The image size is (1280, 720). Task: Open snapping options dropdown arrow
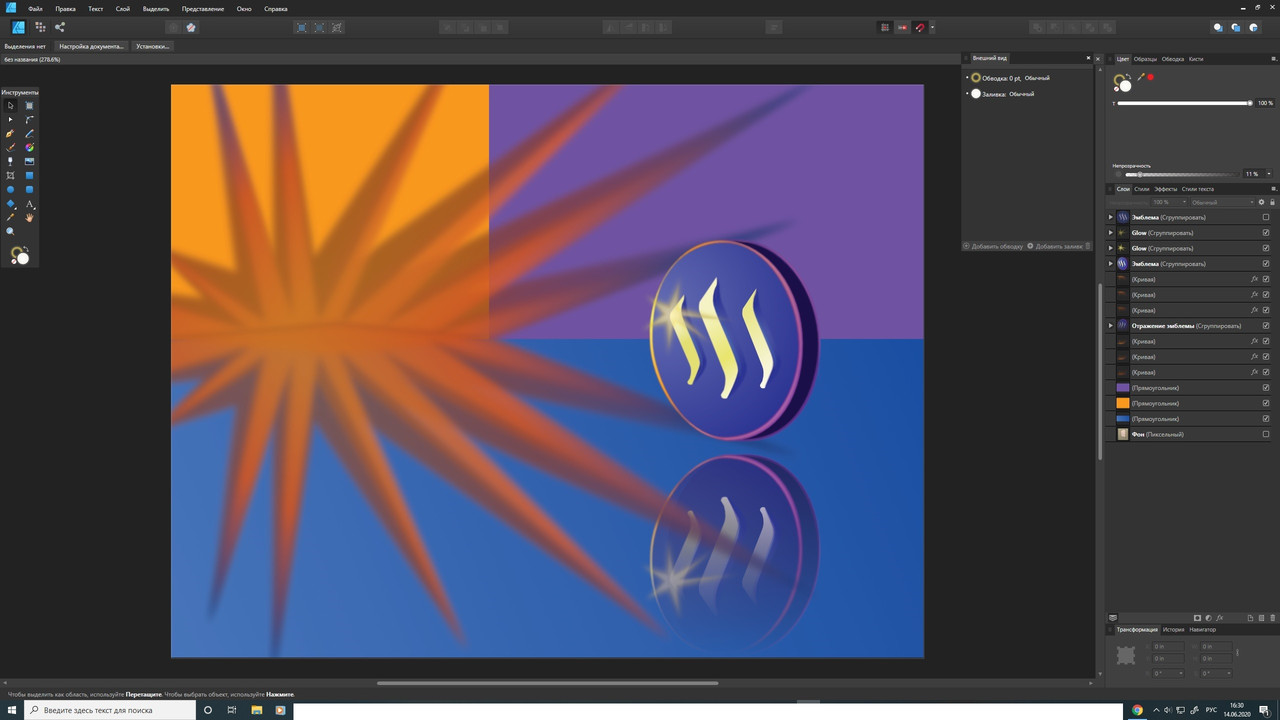pyautogui.click(x=932, y=28)
